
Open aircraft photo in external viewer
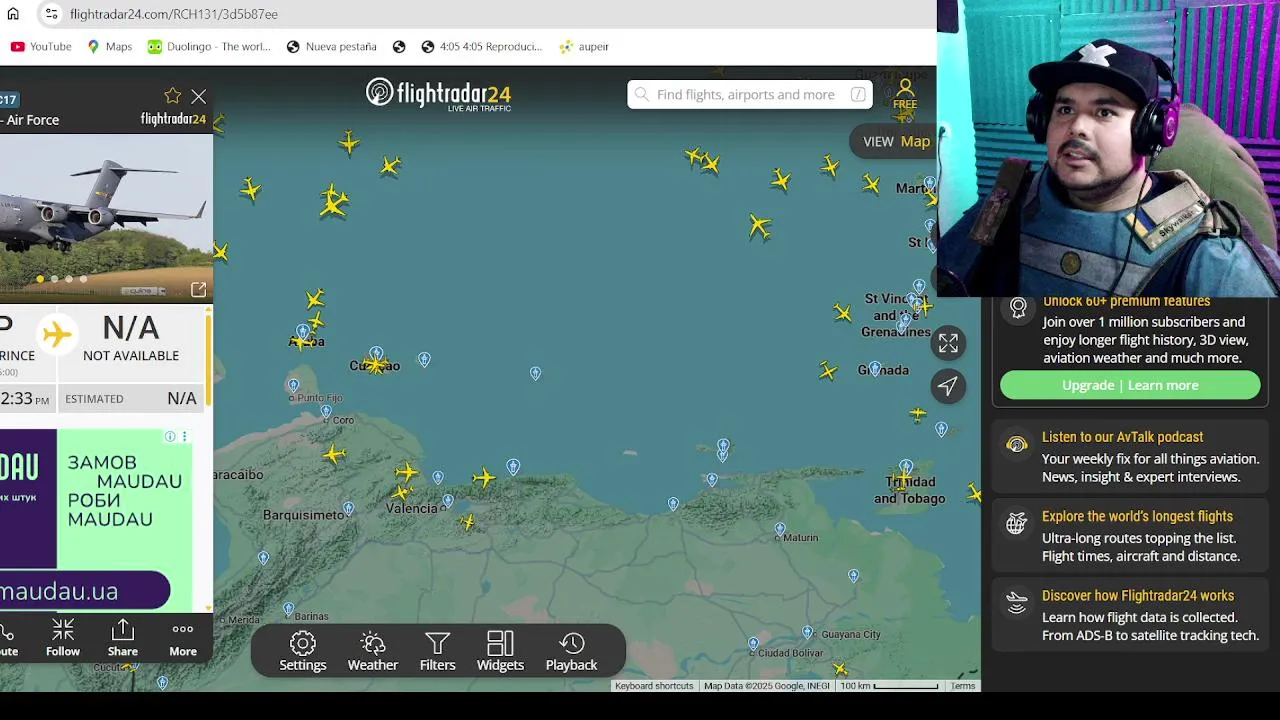198,290
